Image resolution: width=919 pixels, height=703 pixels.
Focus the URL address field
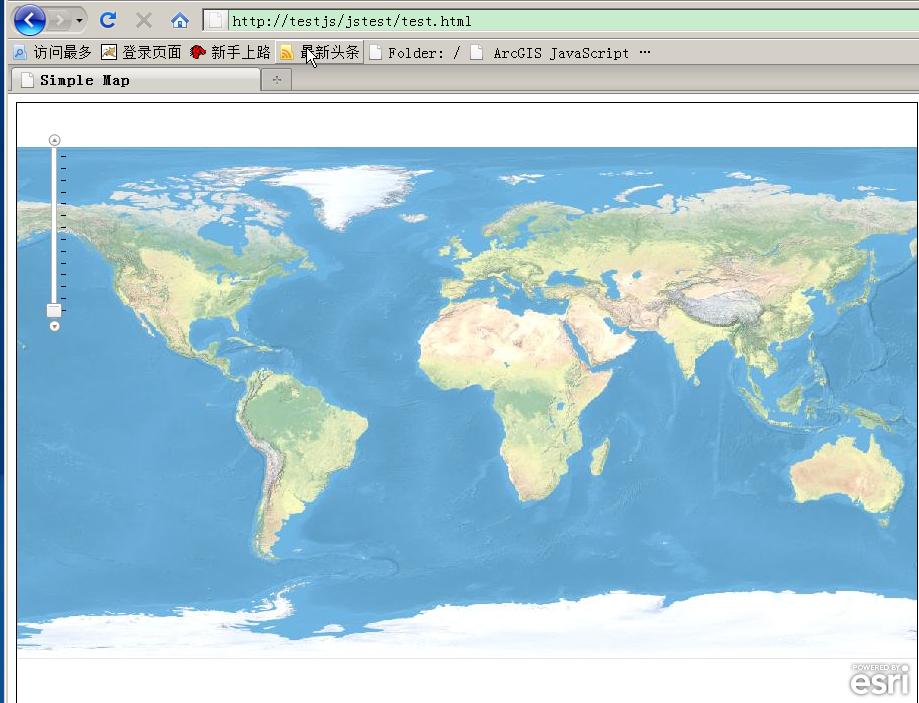click(560, 20)
